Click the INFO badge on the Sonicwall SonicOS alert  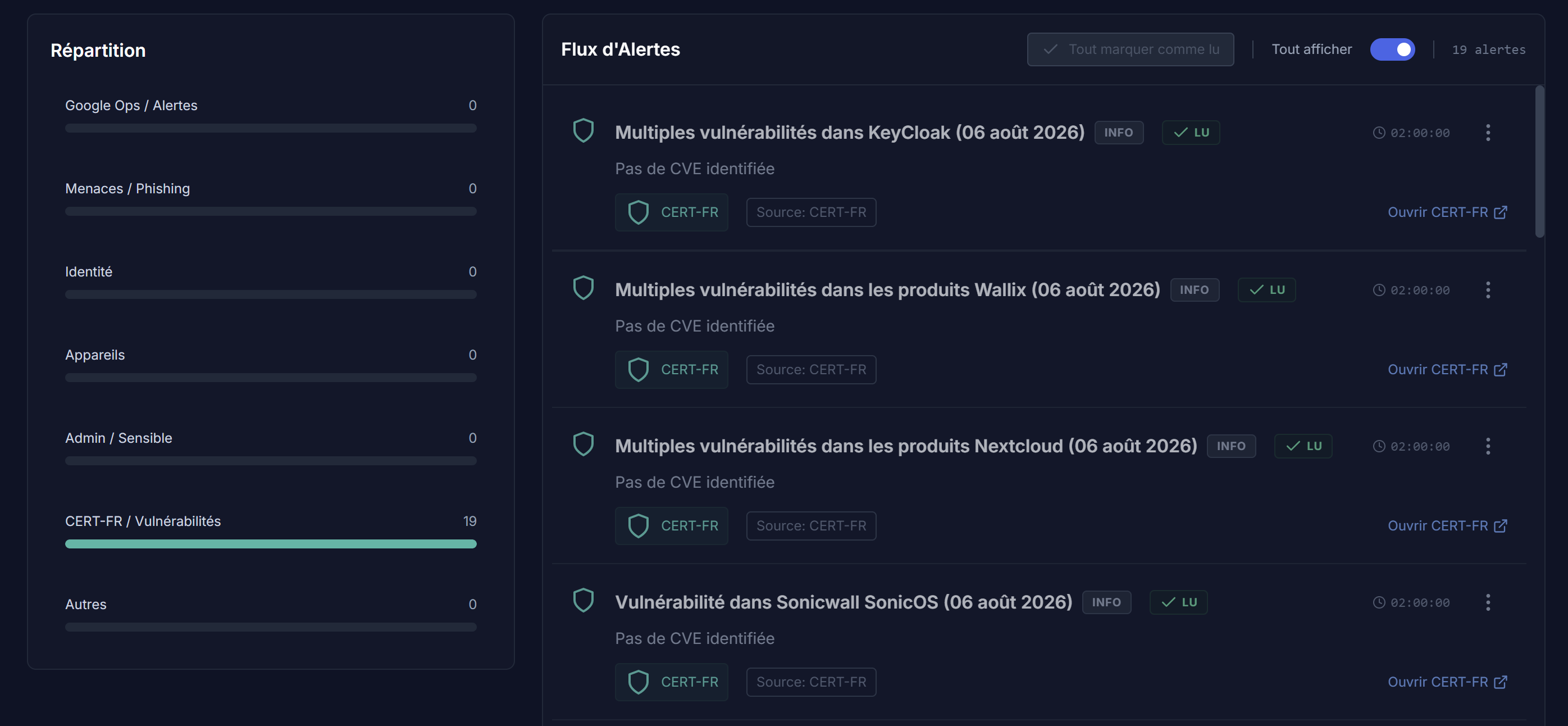1106,602
